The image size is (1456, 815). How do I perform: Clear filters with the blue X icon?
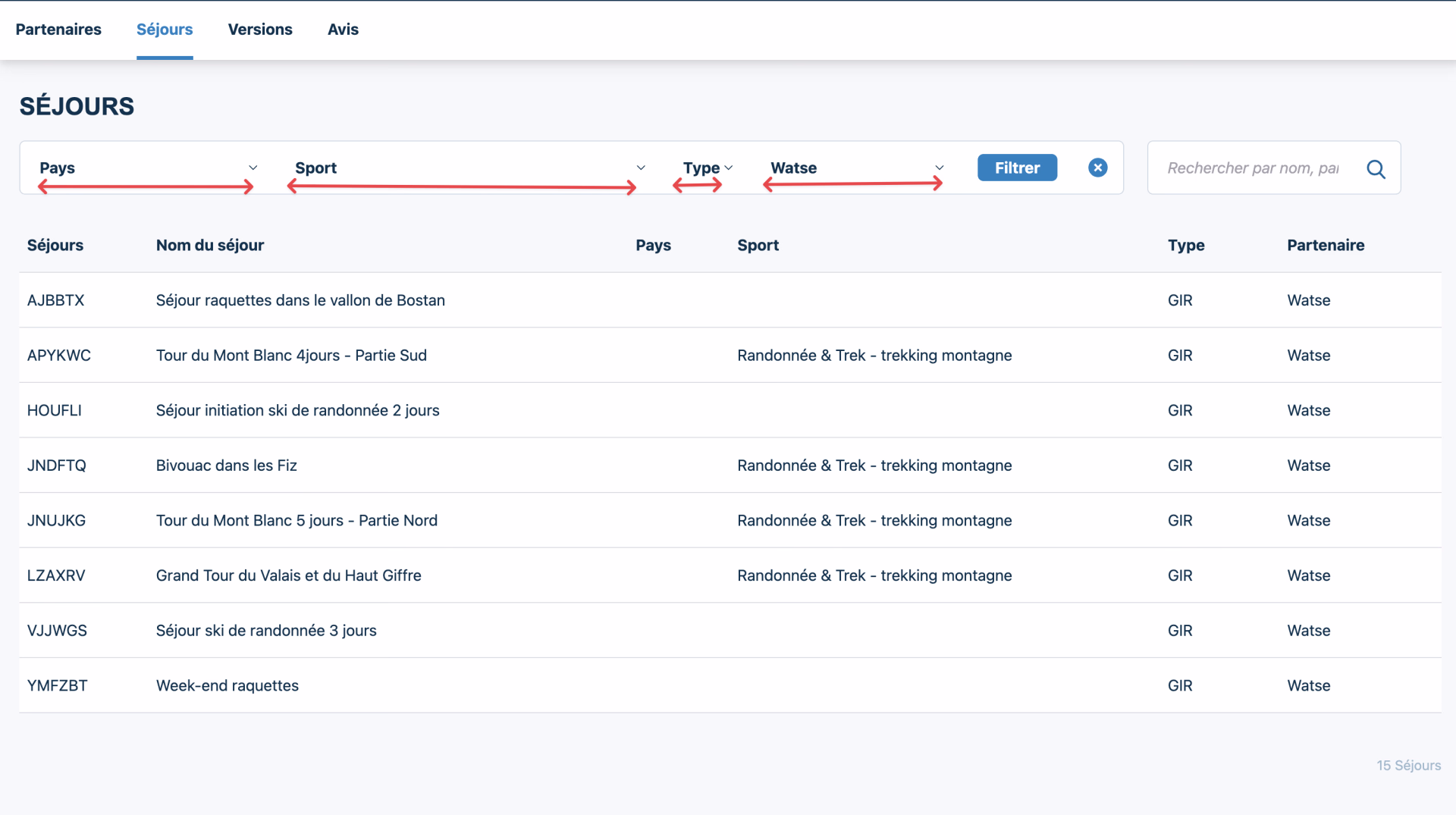pos(1097,168)
